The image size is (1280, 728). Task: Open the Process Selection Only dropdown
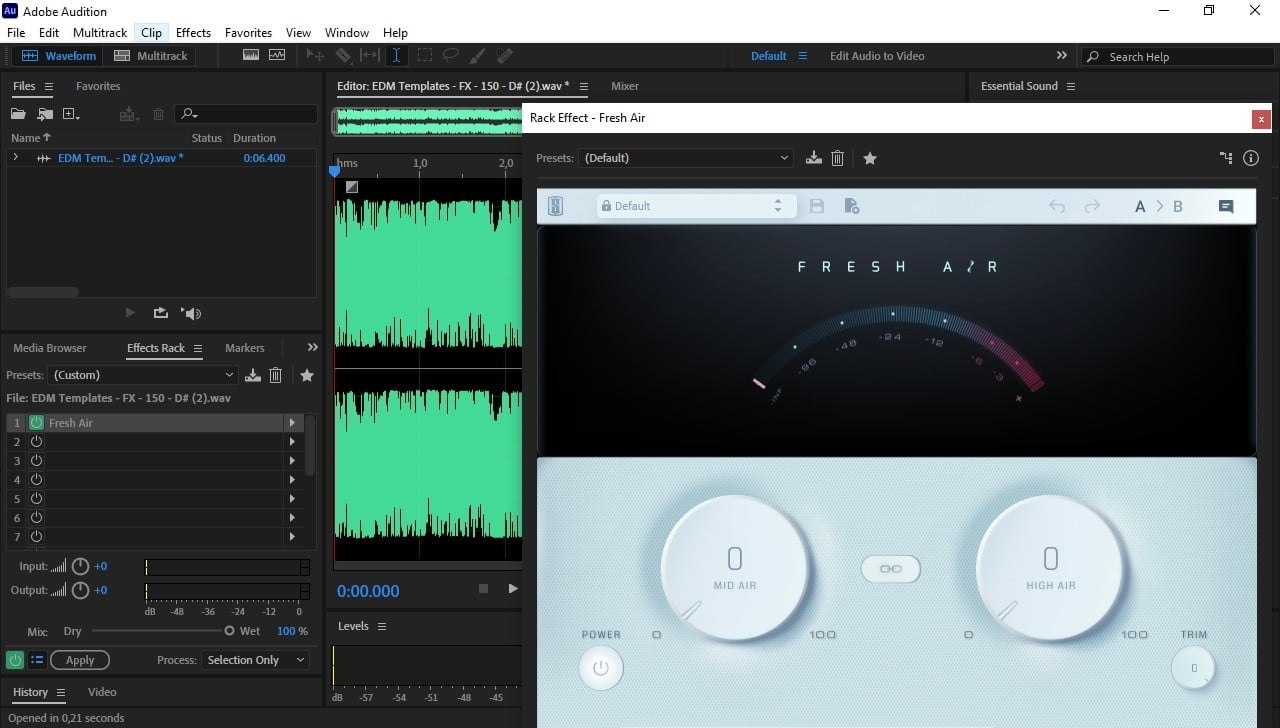pos(256,660)
